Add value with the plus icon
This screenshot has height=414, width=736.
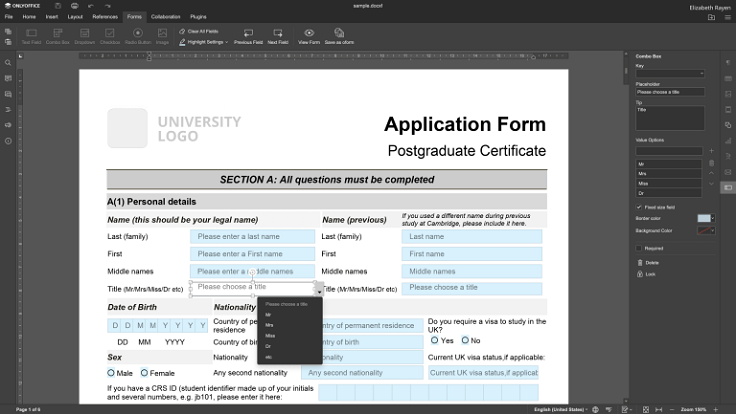(711, 151)
